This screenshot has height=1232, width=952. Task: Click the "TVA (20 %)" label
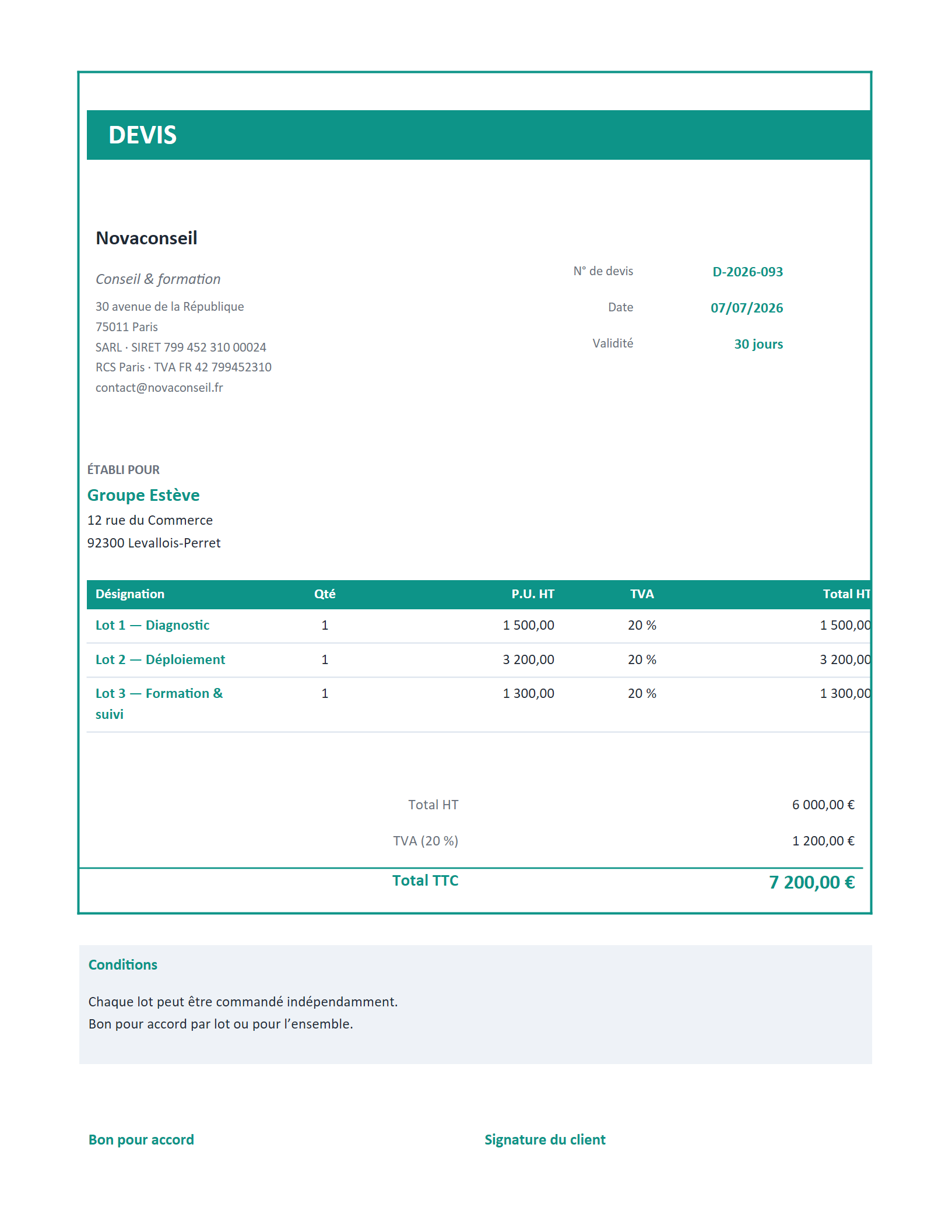coord(426,841)
